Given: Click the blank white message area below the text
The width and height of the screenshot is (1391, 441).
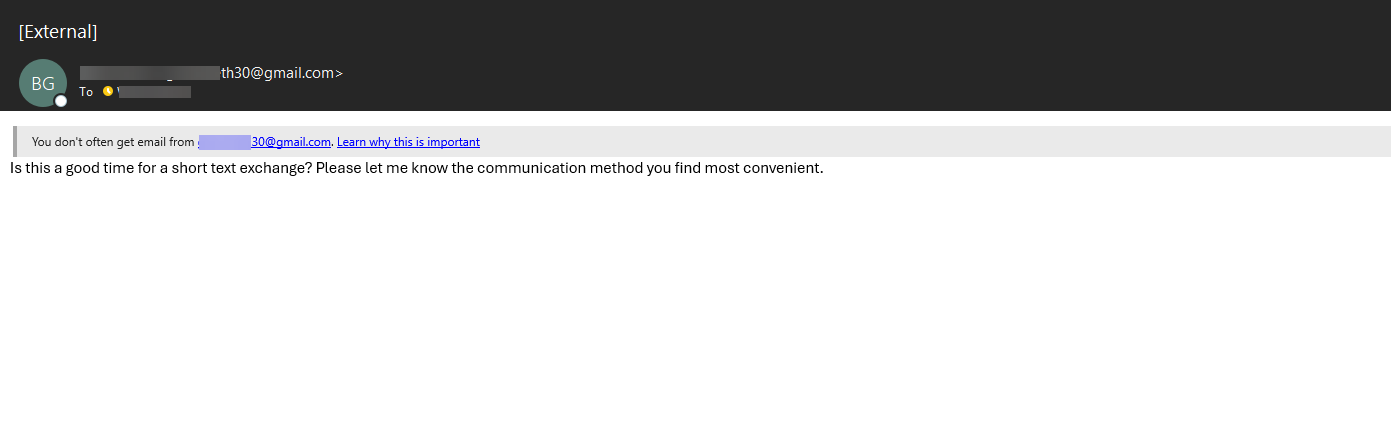Looking at the screenshot, I should pos(695,310).
